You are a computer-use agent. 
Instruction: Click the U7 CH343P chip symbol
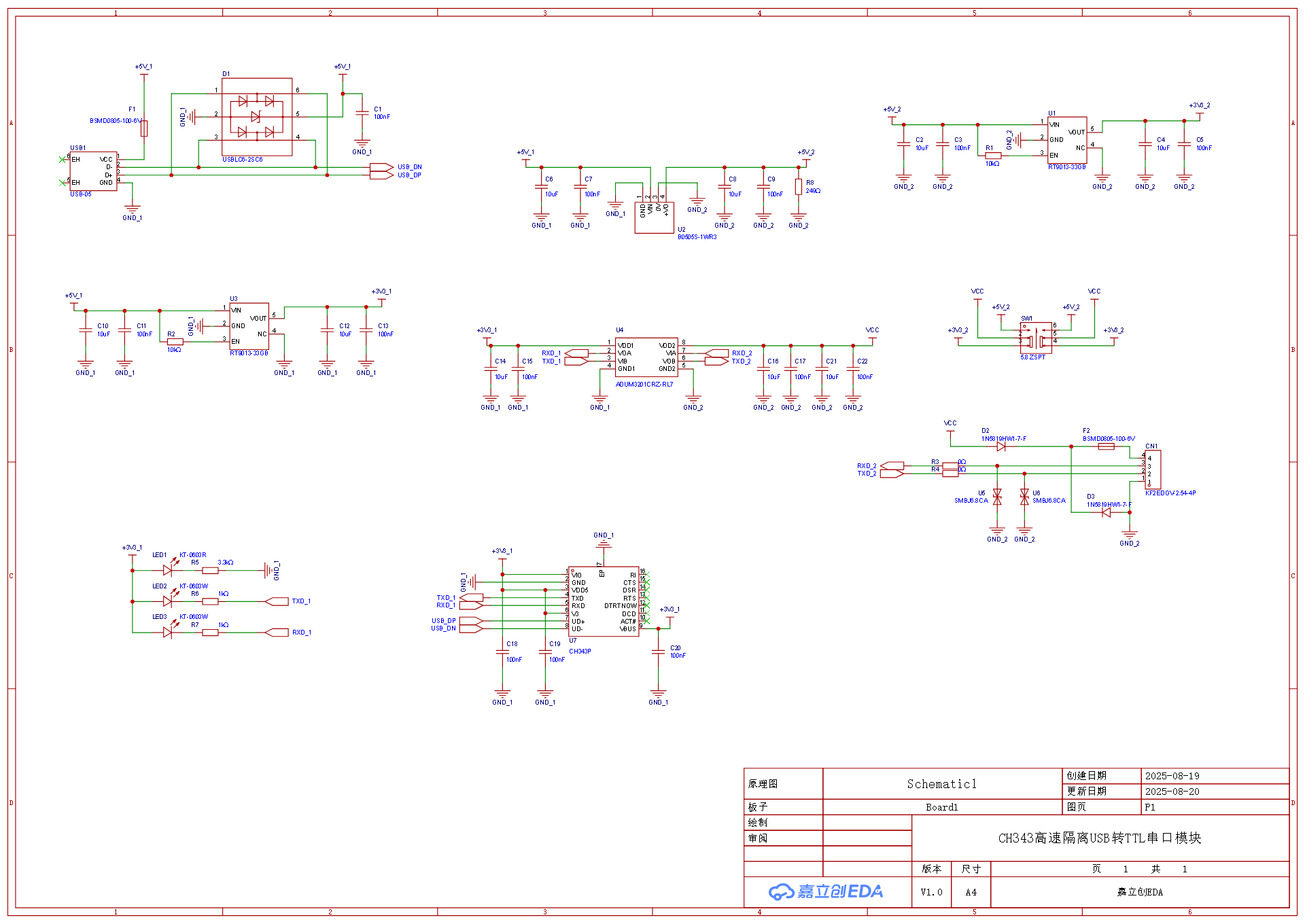[604, 601]
